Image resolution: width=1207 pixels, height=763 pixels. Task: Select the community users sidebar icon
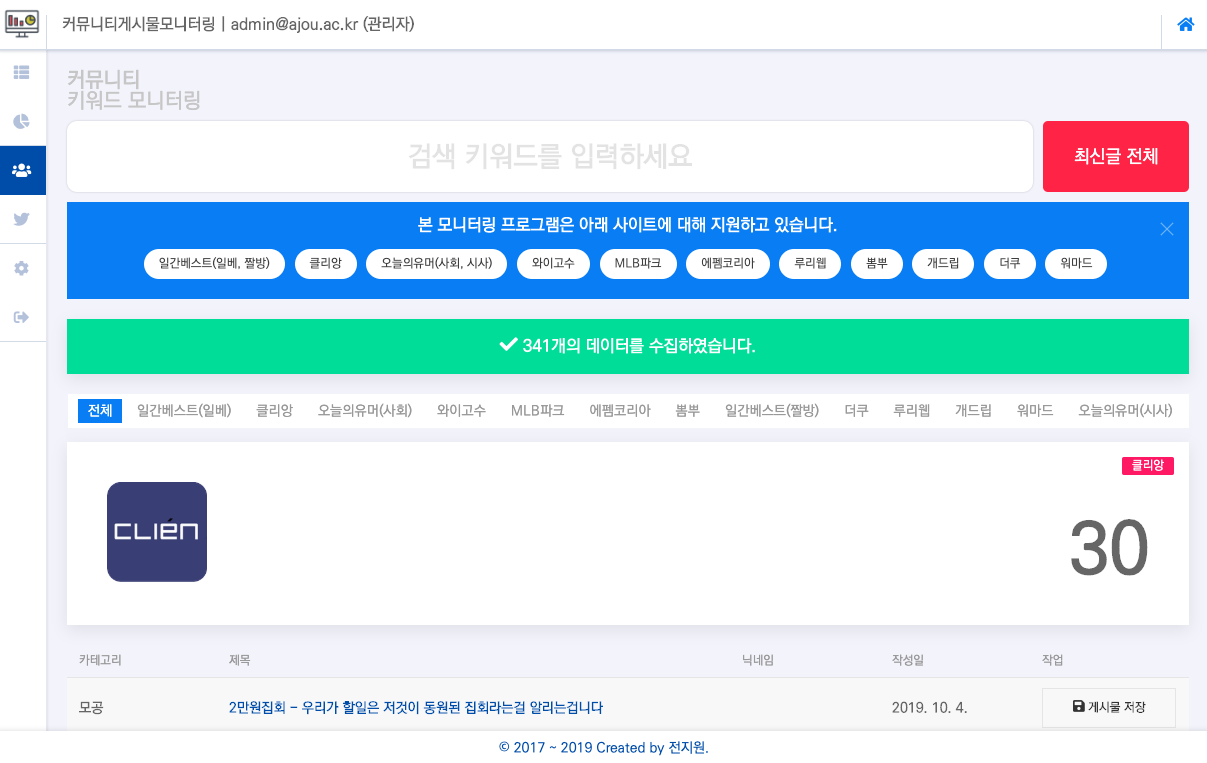pyautogui.click(x=21, y=170)
